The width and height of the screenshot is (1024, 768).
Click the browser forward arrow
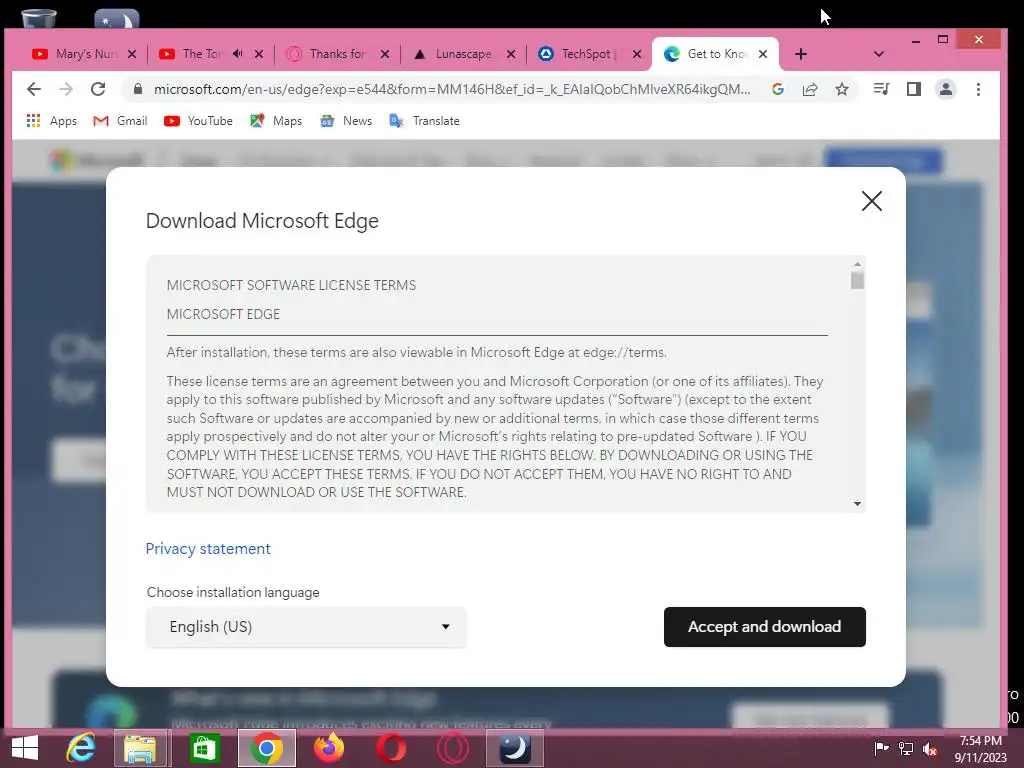tap(66, 89)
